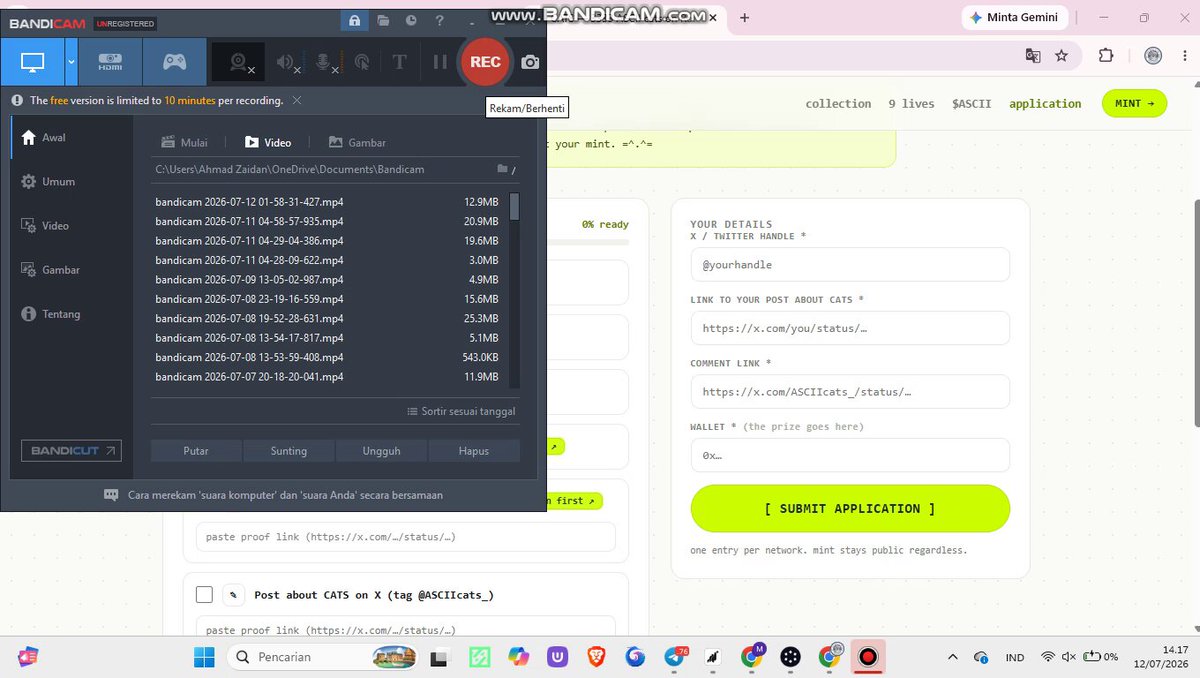The height and width of the screenshot is (678, 1200).
Task: Open the scheduled recording clock icon
Action: [x=411, y=20]
